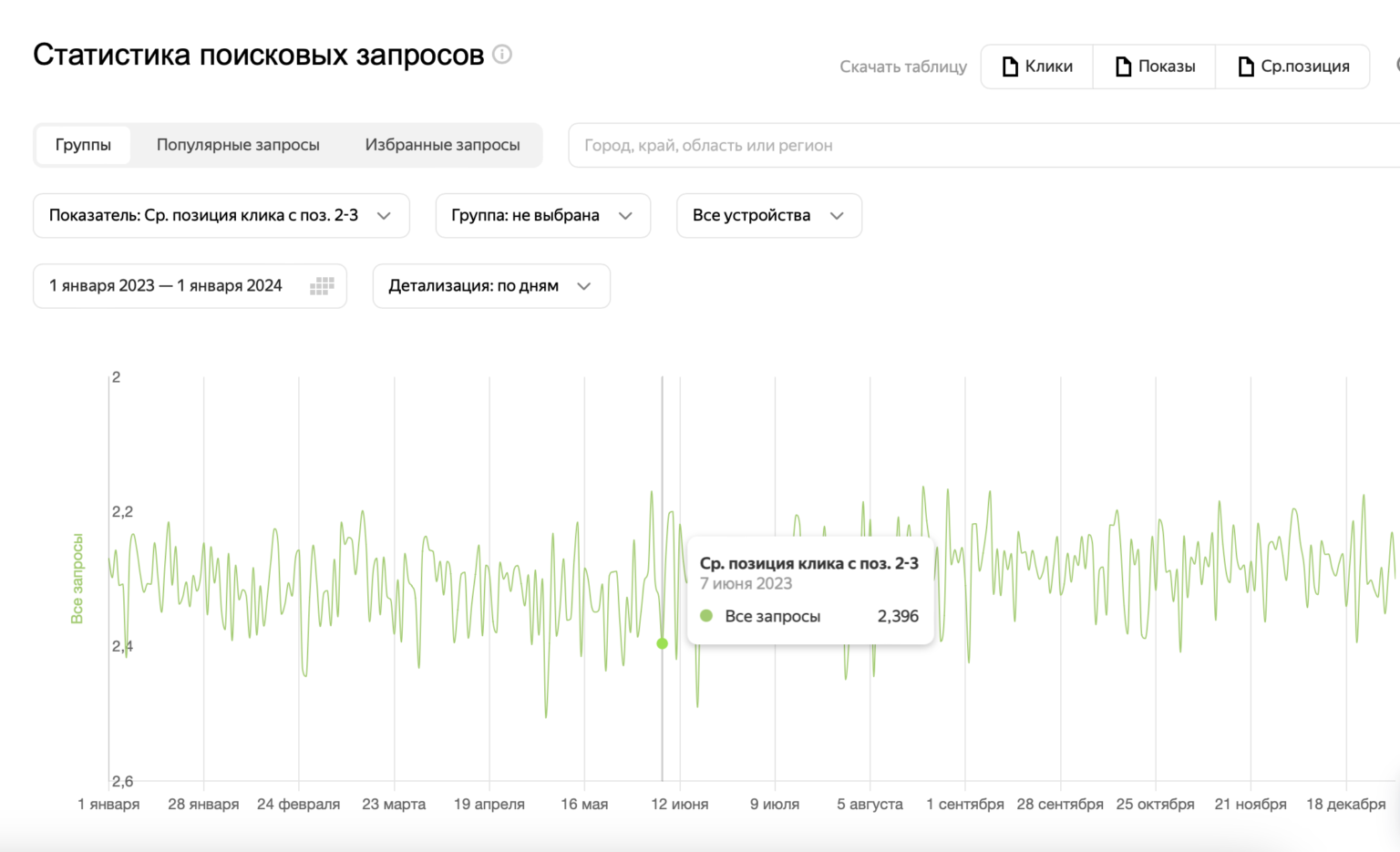
Task: Click the file icon on Показы button
Action: 1124,67
